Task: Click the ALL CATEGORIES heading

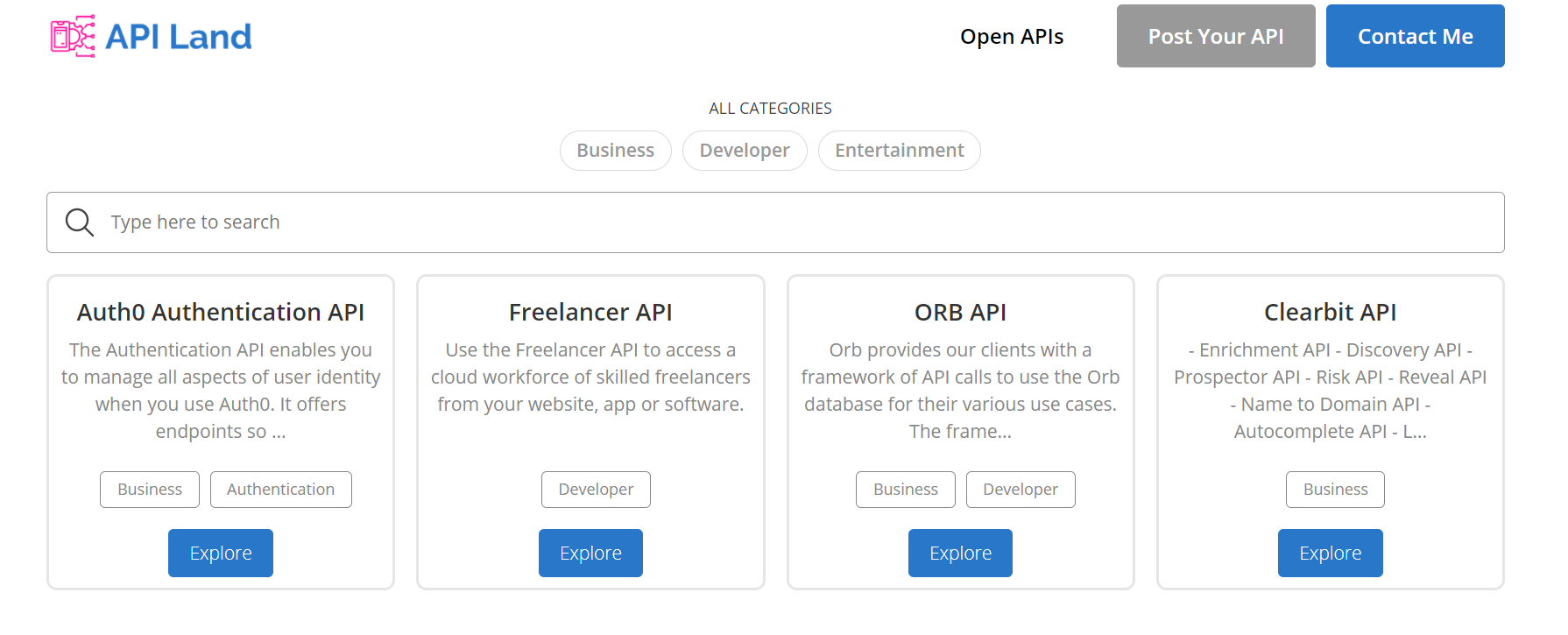Action: [x=770, y=109]
